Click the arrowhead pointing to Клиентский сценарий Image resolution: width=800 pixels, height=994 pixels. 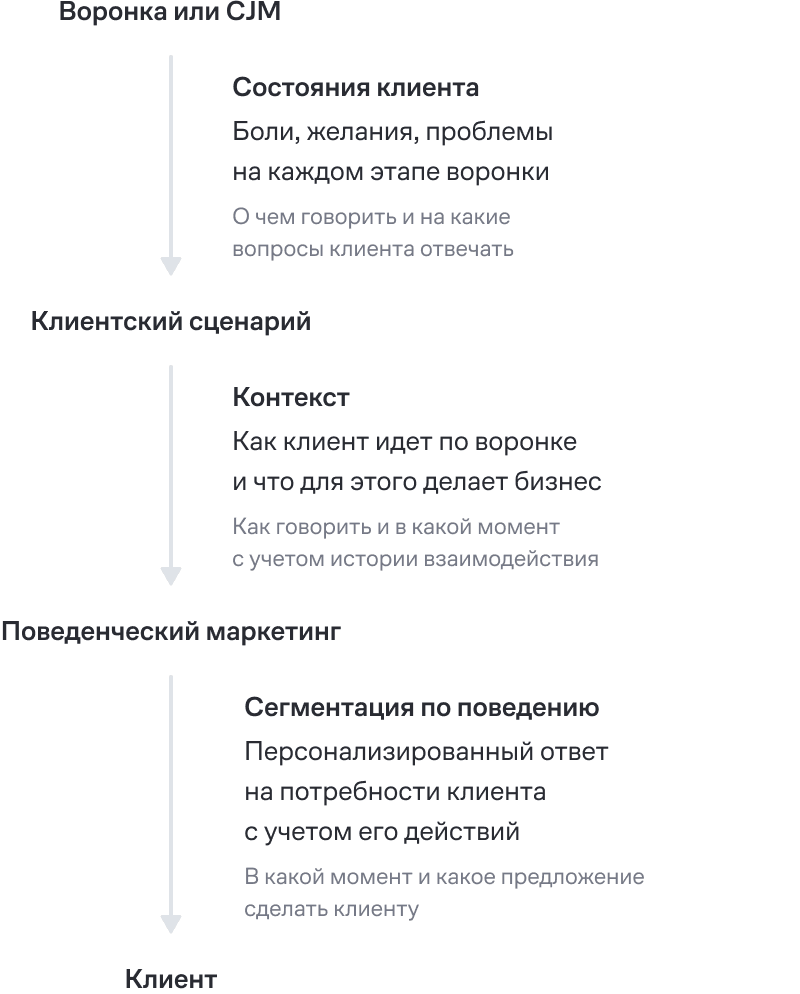click(171, 266)
